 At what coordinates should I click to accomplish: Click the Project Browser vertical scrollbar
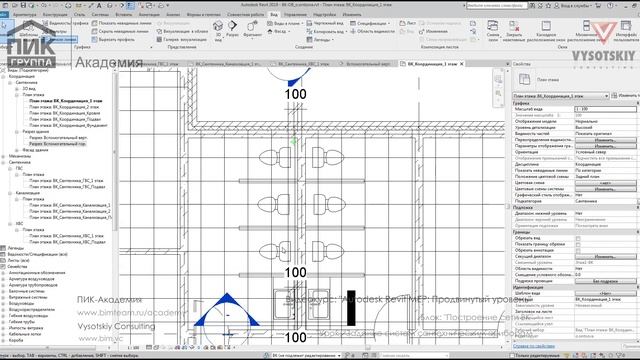(x=115, y=151)
